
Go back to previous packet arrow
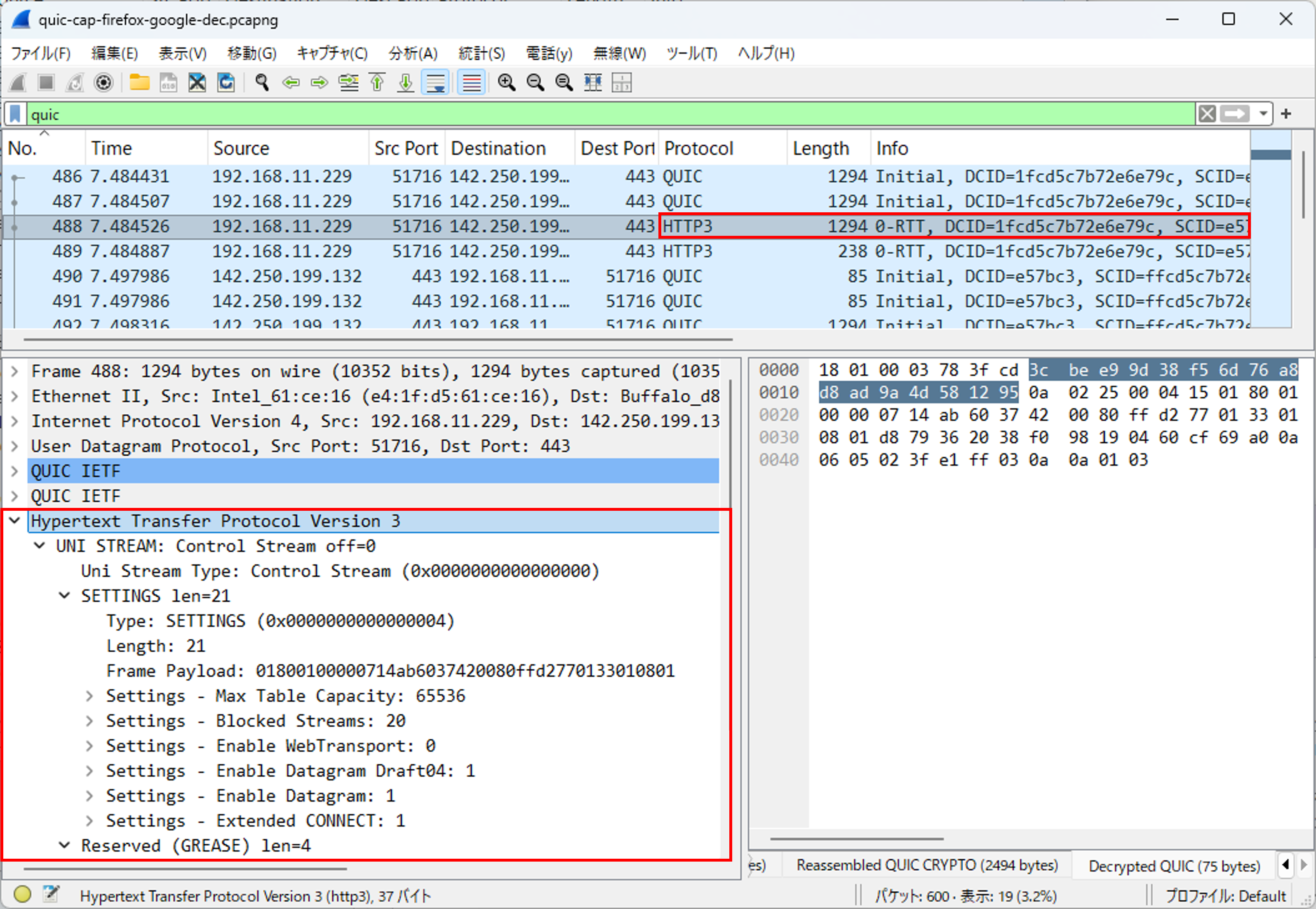[291, 82]
